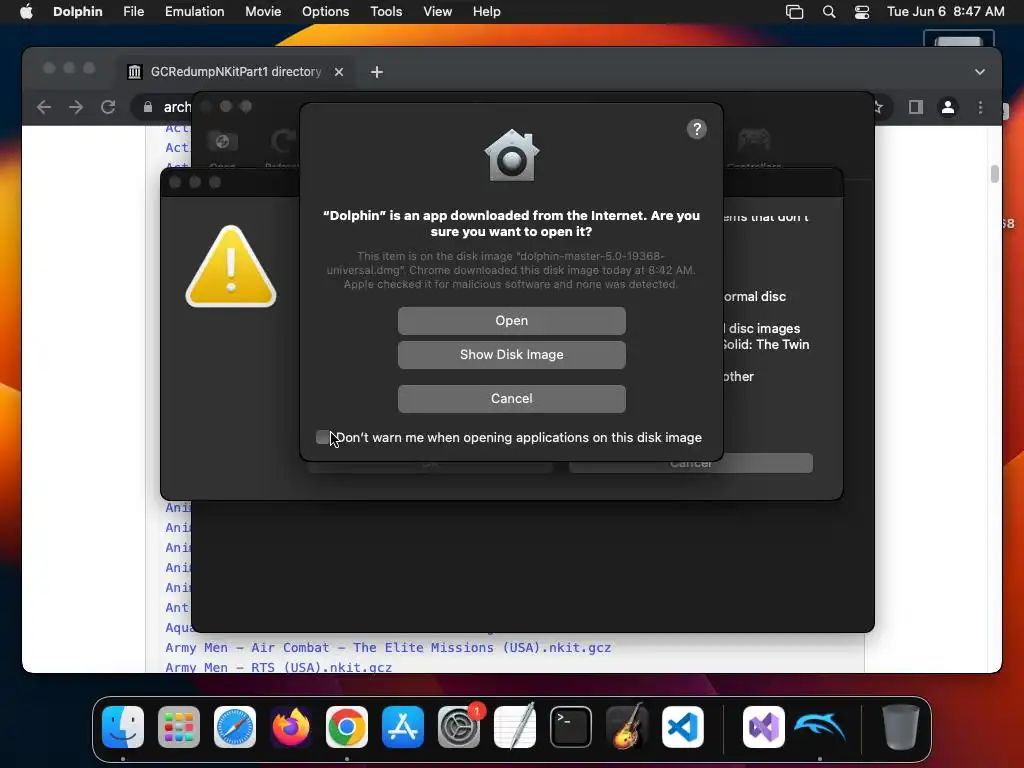Close the GCRedumpNKitPart1 browser tab
The width and height of the screenshot is (1024, 768).
coord(339,72)
